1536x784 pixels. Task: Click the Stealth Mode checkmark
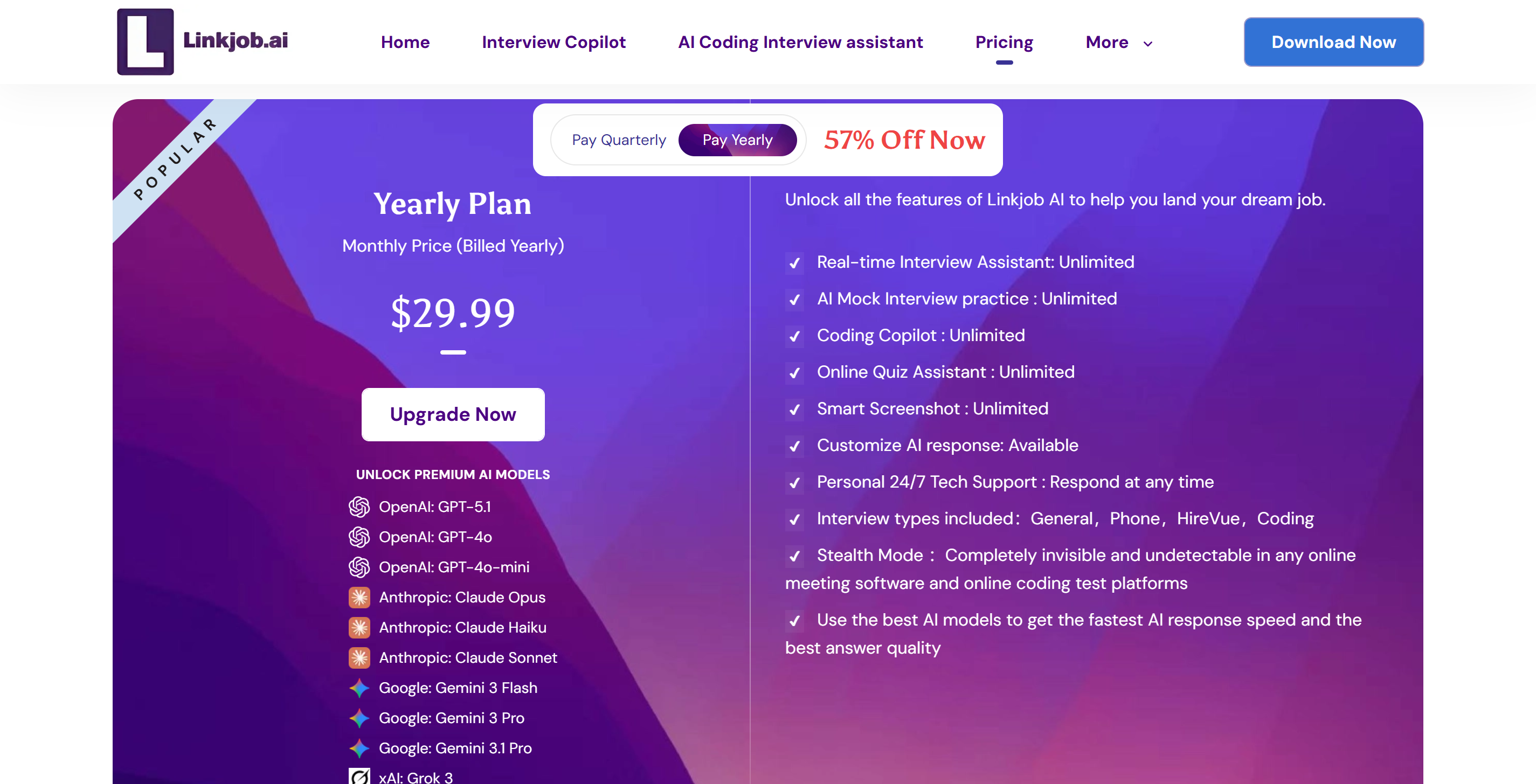pos(794,556)
